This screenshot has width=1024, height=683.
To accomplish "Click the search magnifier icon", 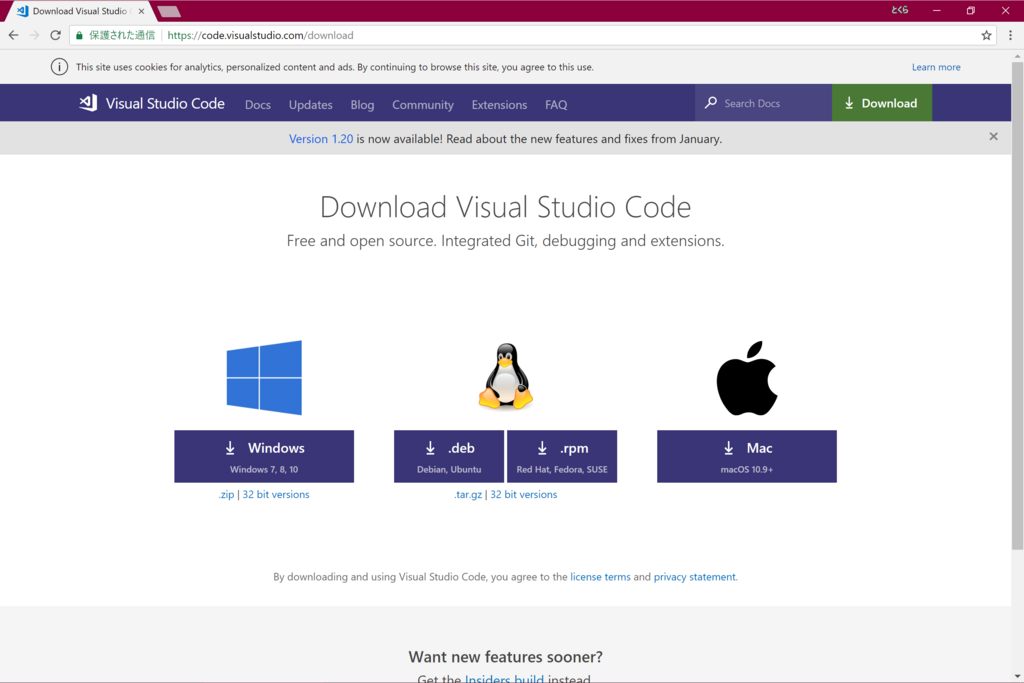I will tap(711, 103).
